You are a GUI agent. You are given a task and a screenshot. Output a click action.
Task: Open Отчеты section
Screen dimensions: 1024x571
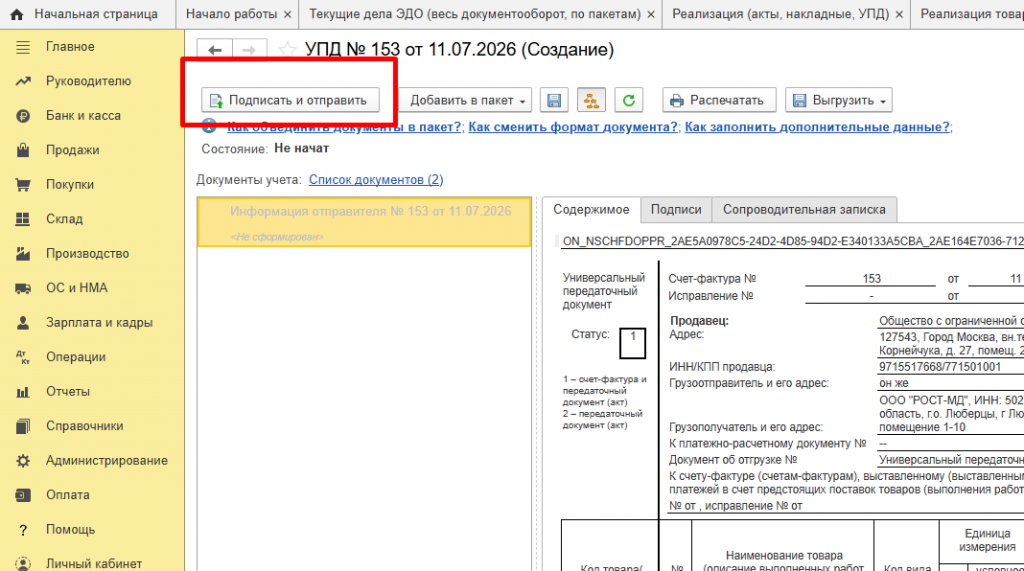point(68,392)
